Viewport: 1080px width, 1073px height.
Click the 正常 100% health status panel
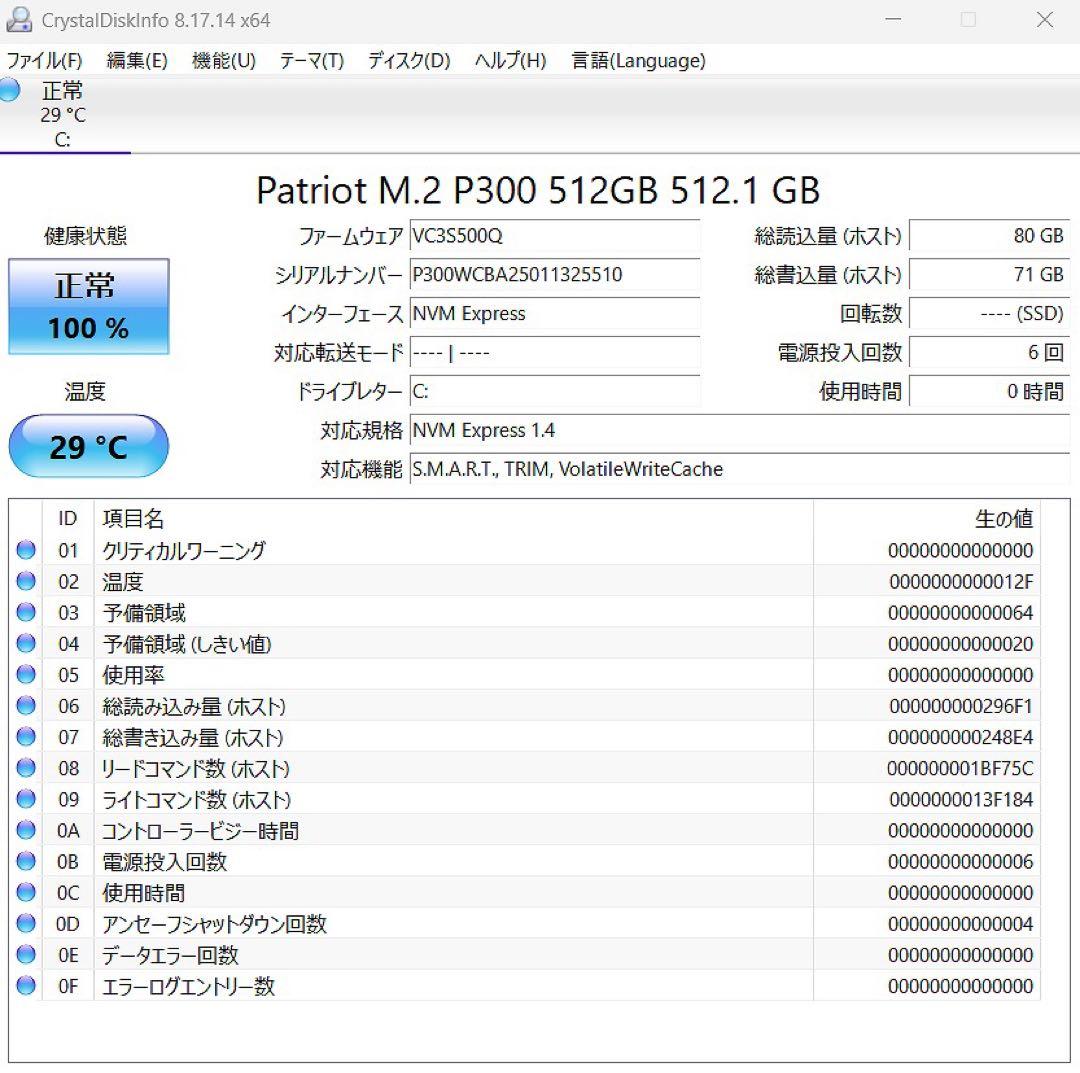coord(89,305)
